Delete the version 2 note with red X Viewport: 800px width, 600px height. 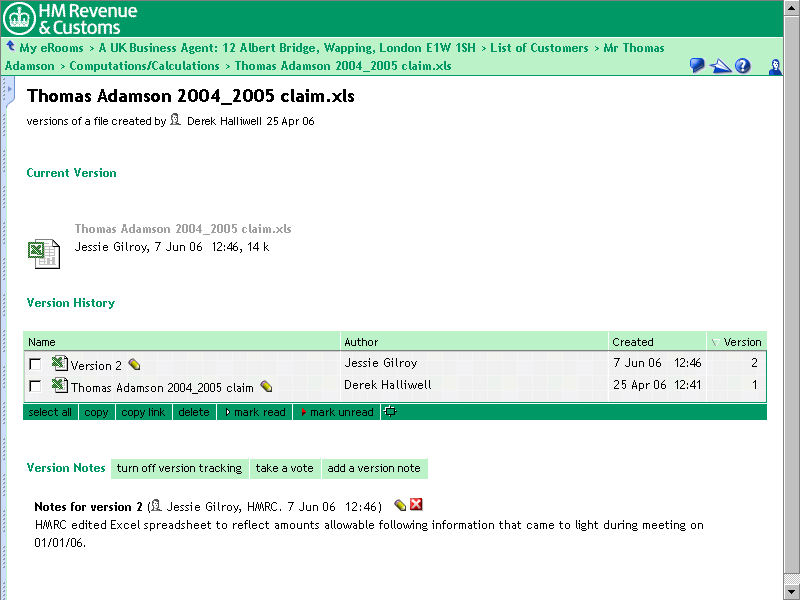416,505
